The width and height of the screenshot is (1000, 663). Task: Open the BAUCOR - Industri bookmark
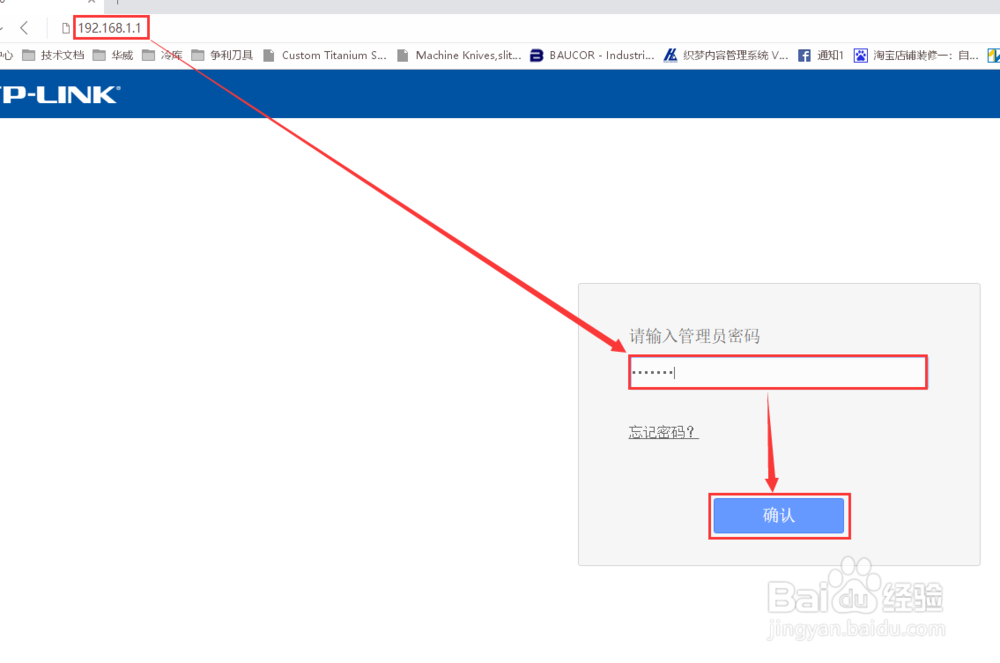(x=594, y=55)
